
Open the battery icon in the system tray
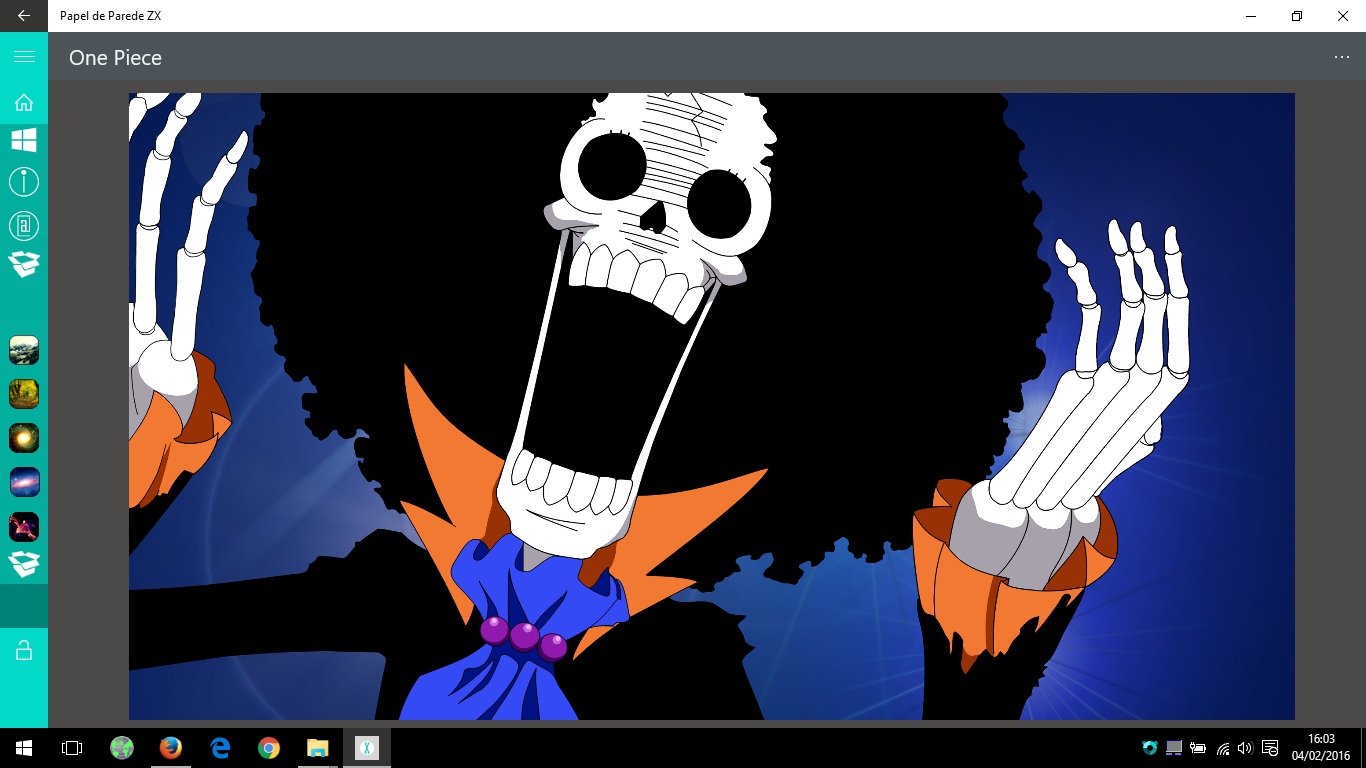tap(1197, 747)
